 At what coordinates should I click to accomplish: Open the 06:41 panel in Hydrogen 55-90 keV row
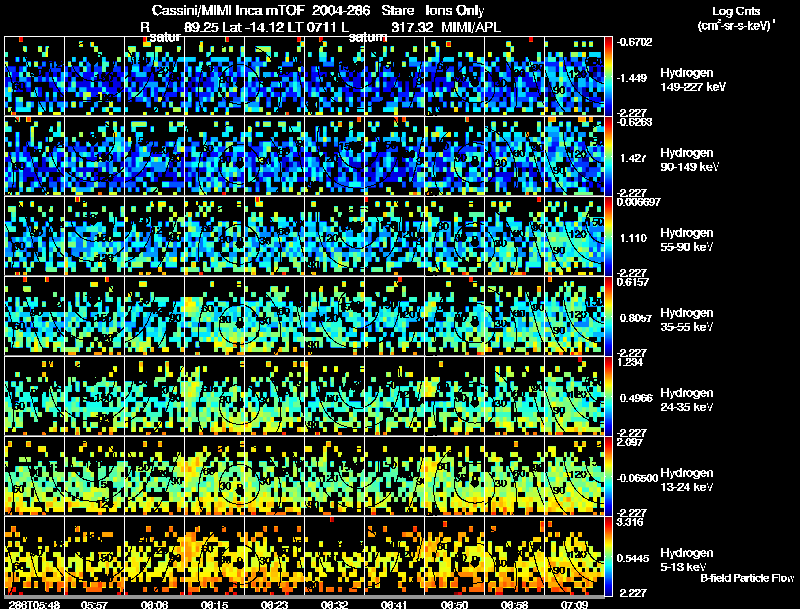394,236
